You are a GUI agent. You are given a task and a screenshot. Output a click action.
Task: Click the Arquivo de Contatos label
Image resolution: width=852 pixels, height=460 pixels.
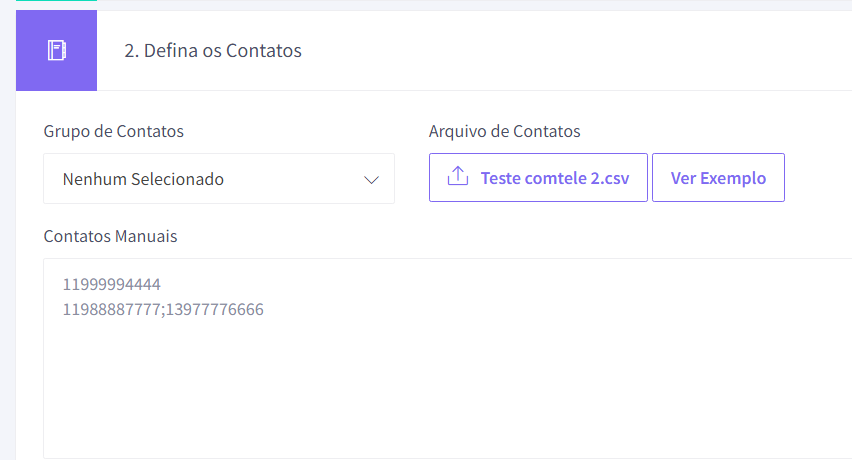(504, 131)
